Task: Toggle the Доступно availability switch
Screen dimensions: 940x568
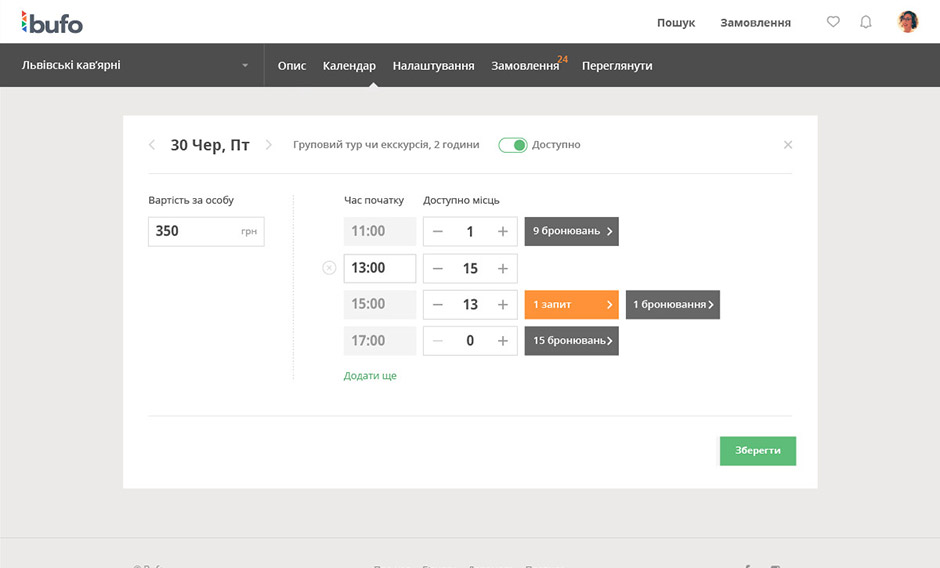Action: [513, 145]
